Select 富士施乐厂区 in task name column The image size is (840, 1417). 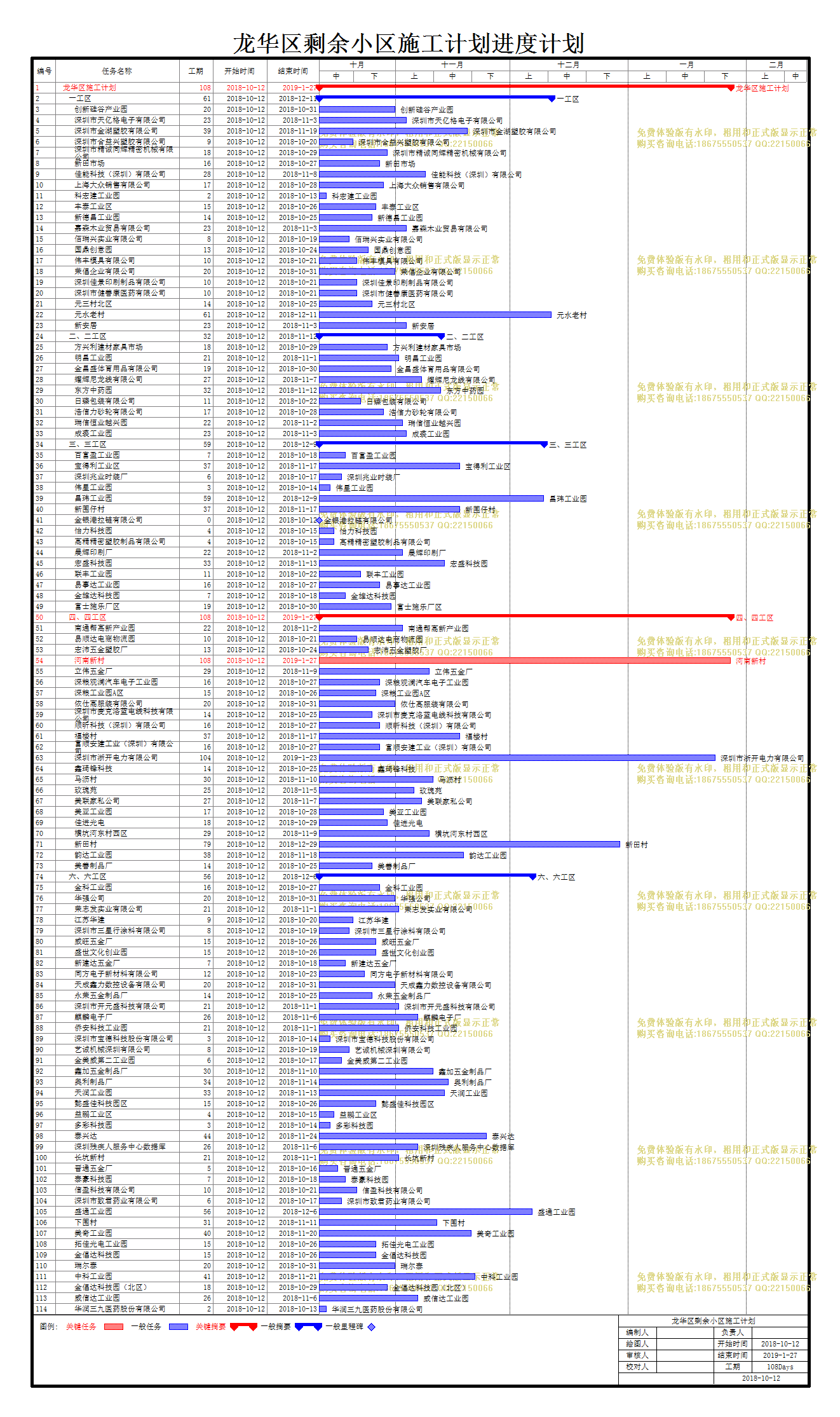pos(97,606)
